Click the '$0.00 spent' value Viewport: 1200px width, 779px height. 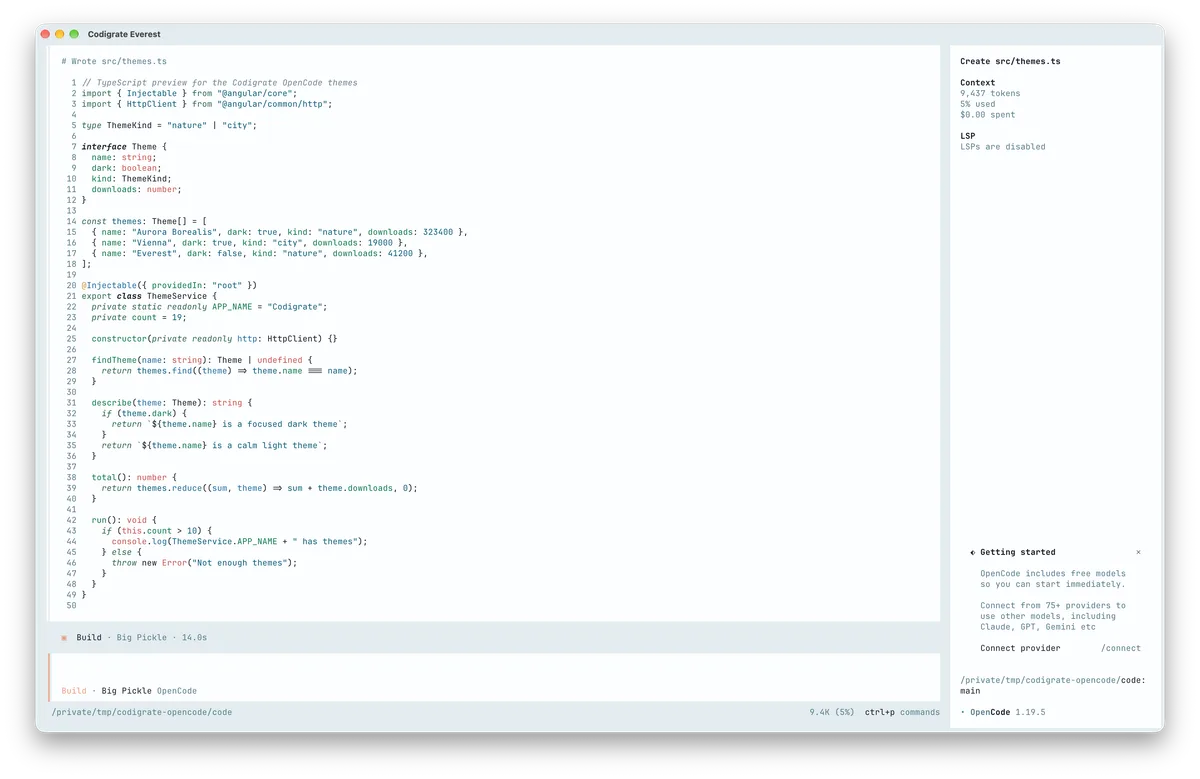pyautogui.click(x=988, y=114)
